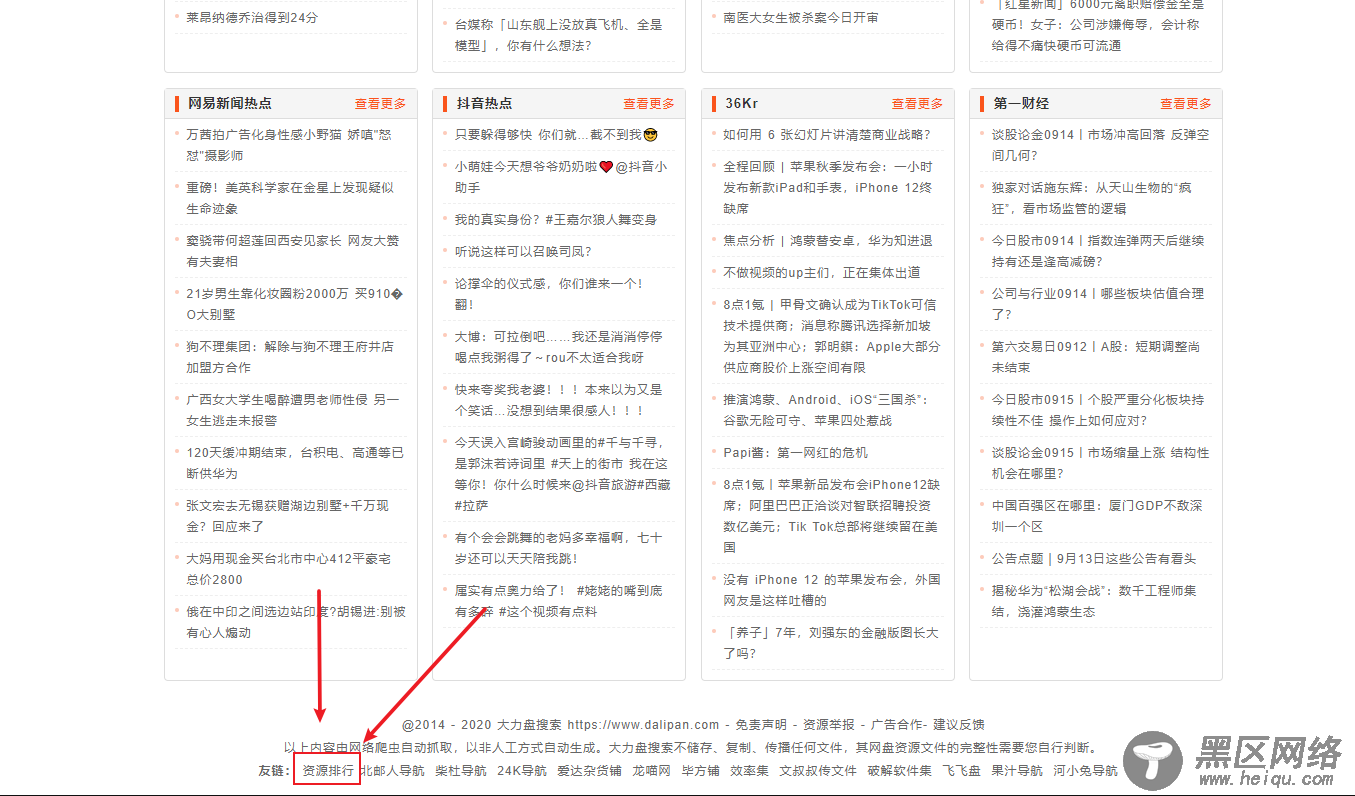Viewport: 1355px width, 796px height.
Task: Open the 柴杜导航 footer link
Action: (x=461, y=771)
